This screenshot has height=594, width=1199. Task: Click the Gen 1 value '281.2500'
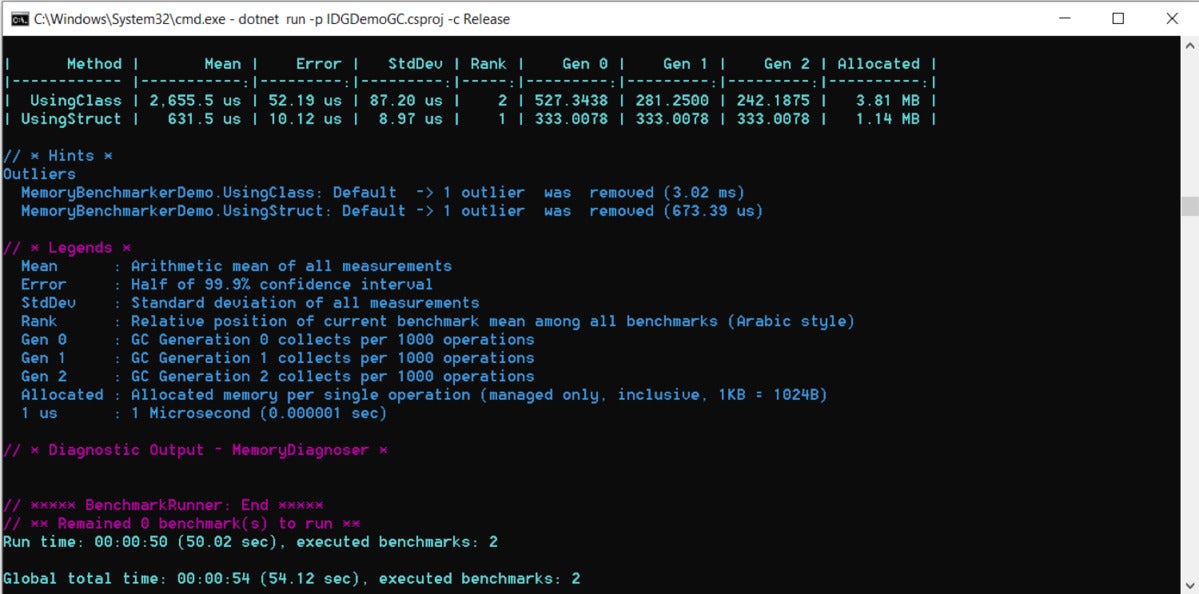click(672, 101)
